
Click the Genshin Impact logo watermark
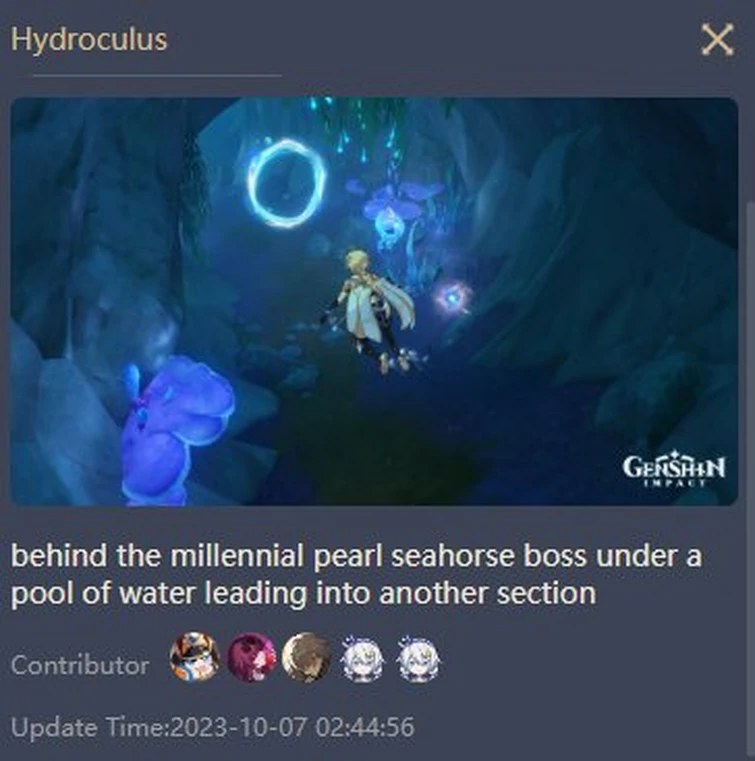tap(674, 469)
